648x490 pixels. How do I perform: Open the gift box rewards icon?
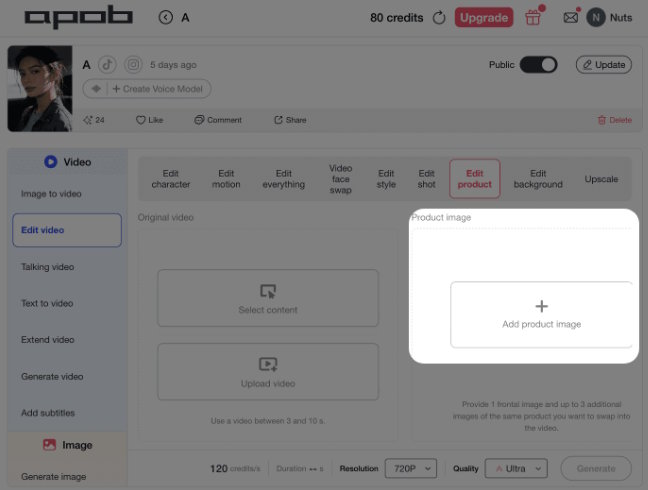pyautogui.click(x=533, y=18)
